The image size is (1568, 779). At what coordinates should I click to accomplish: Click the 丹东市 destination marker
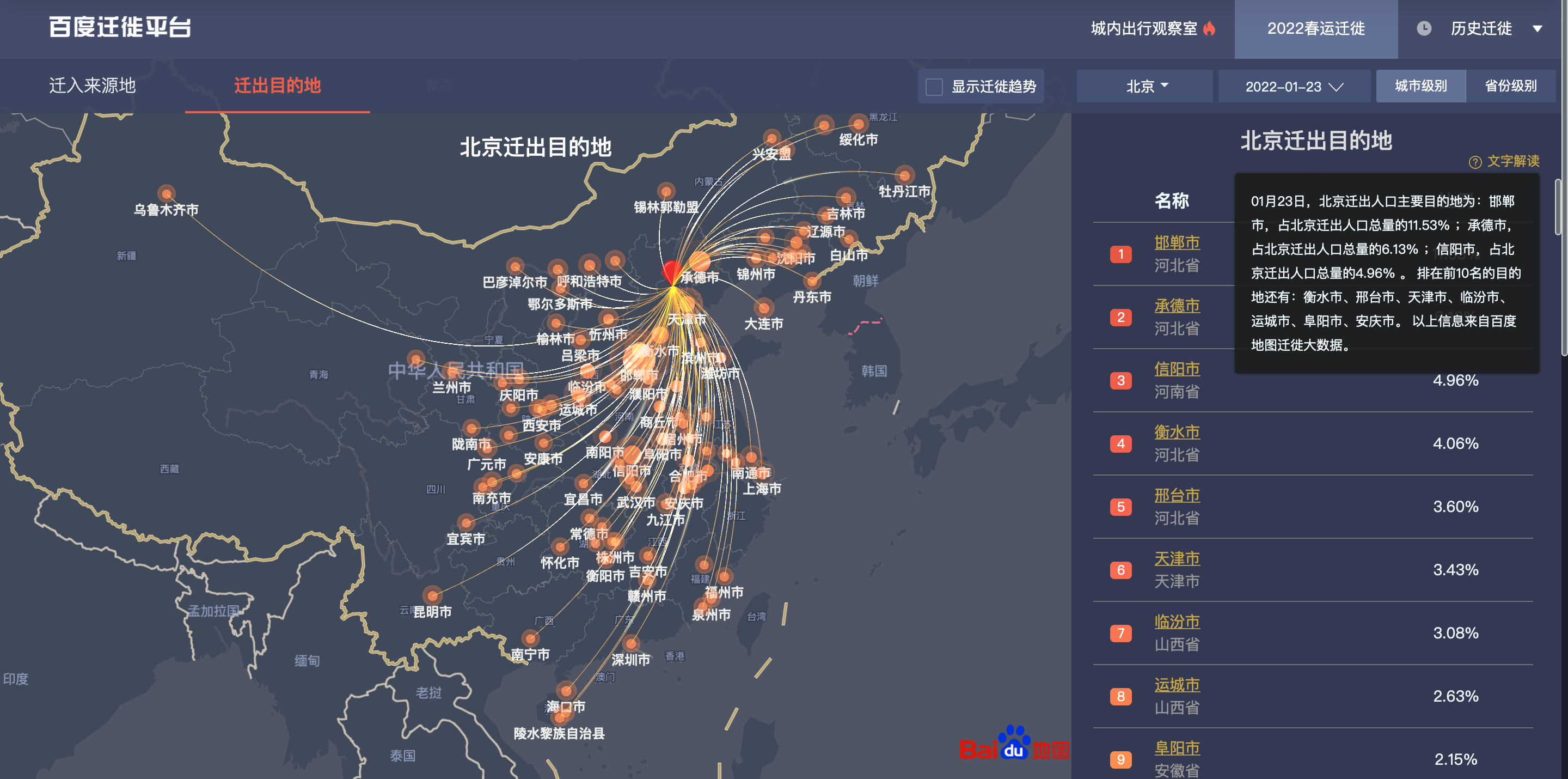click(812, 281)
